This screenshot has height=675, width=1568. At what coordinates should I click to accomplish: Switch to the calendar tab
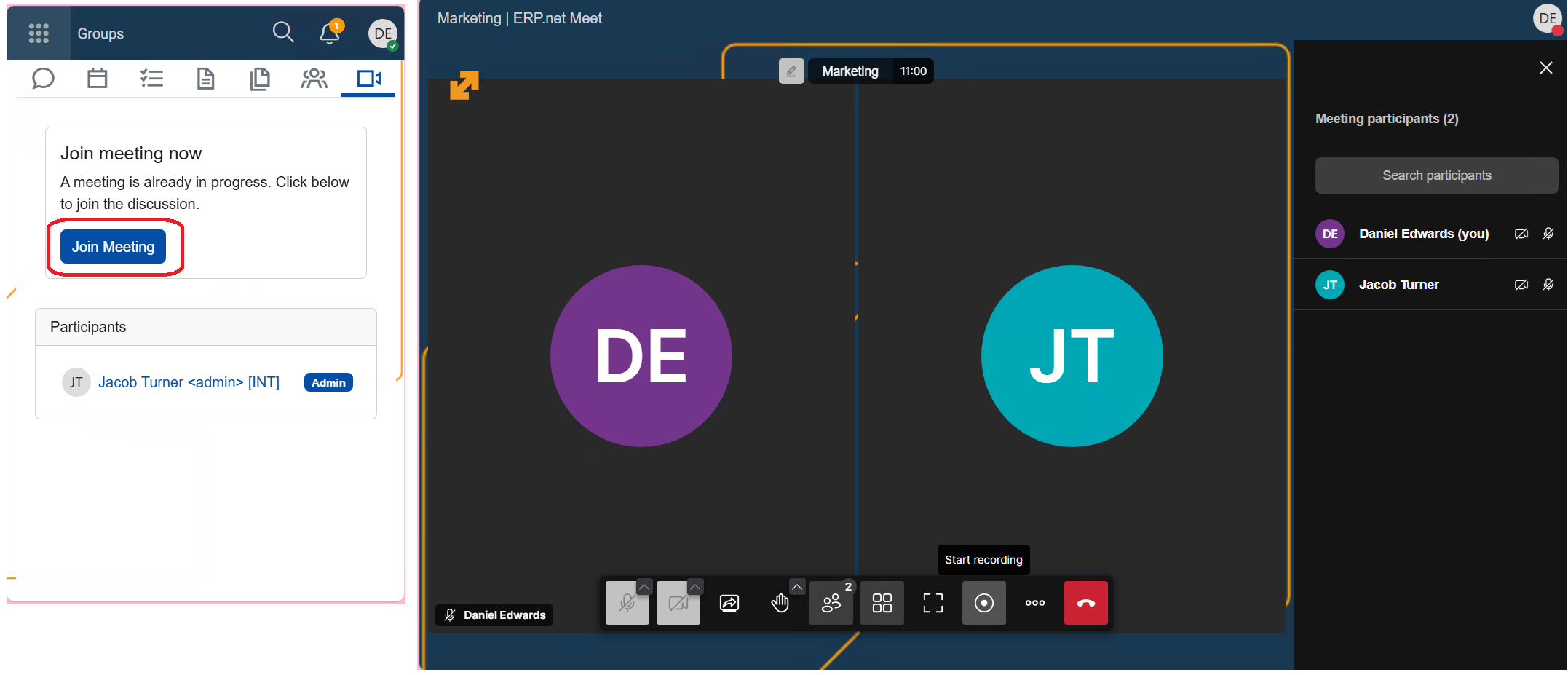point(97,78)
